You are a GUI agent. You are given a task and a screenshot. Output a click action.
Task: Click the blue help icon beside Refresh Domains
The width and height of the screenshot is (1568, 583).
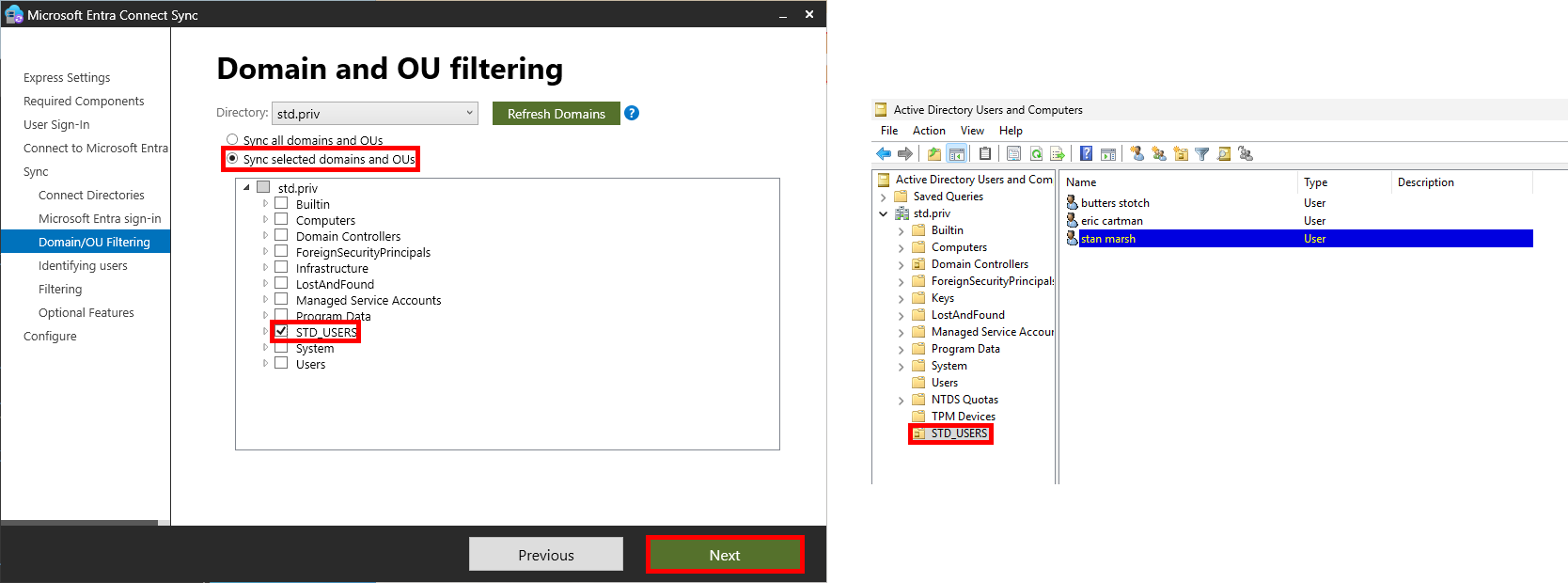pos(632,113)
